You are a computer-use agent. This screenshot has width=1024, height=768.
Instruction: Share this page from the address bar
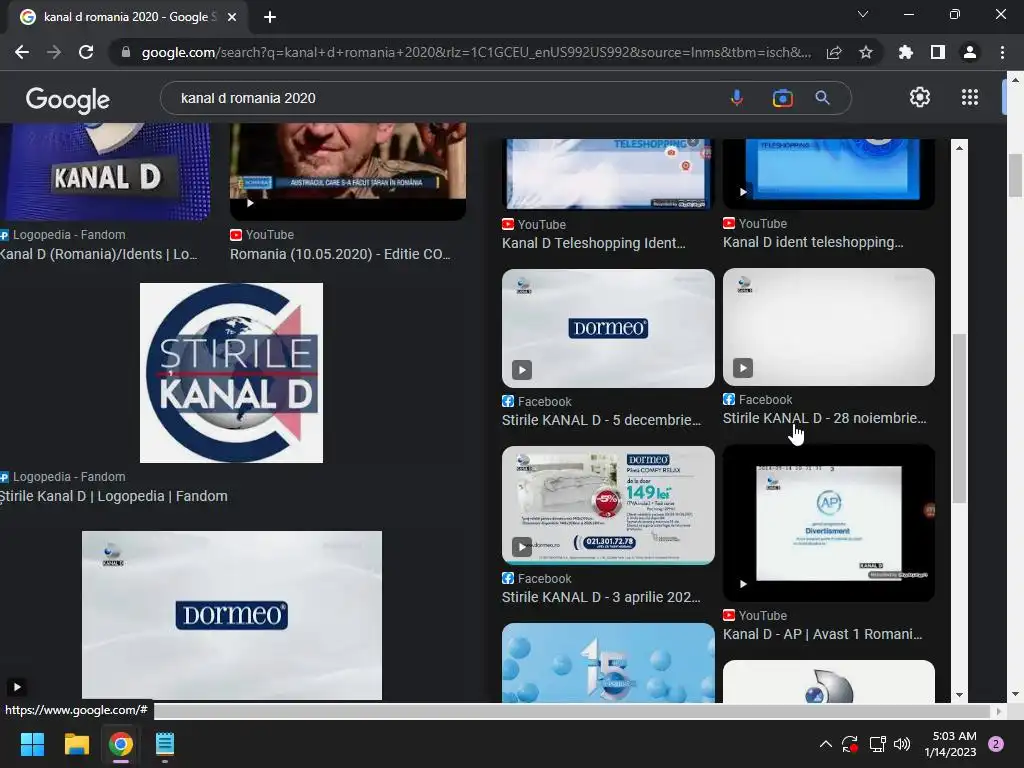834,52
